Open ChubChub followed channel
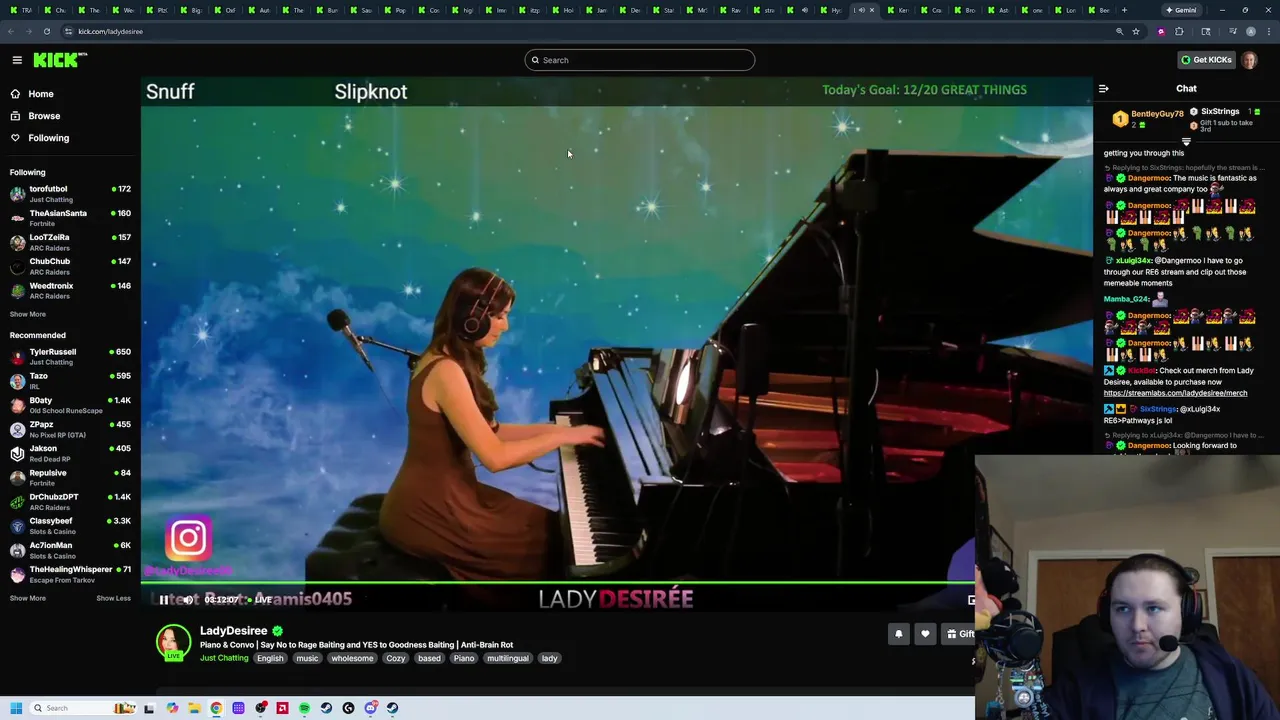Screen dimensions: 1280x720 coord(70,265)
